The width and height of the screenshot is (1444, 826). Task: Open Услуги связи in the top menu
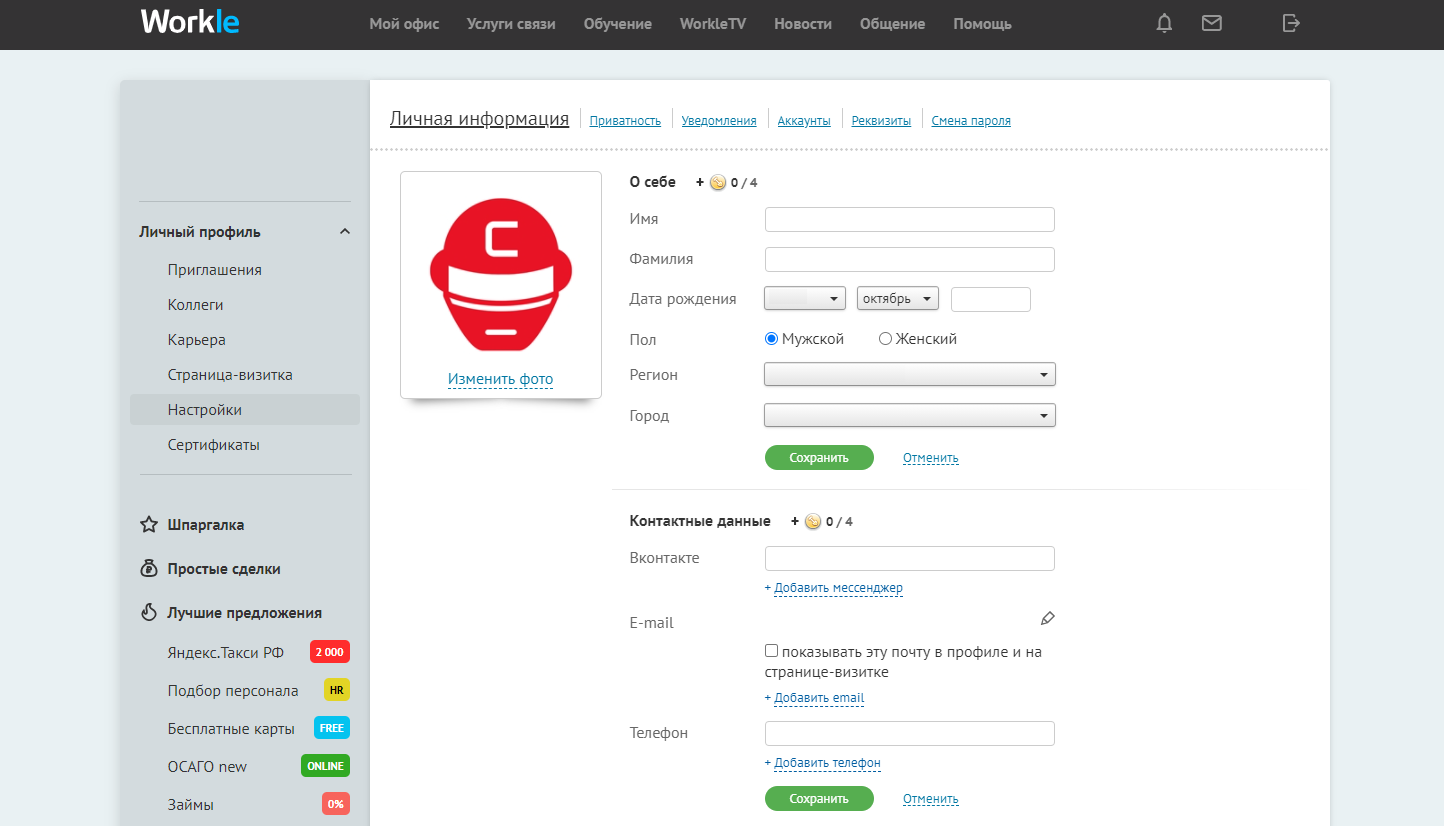point(511,24)
